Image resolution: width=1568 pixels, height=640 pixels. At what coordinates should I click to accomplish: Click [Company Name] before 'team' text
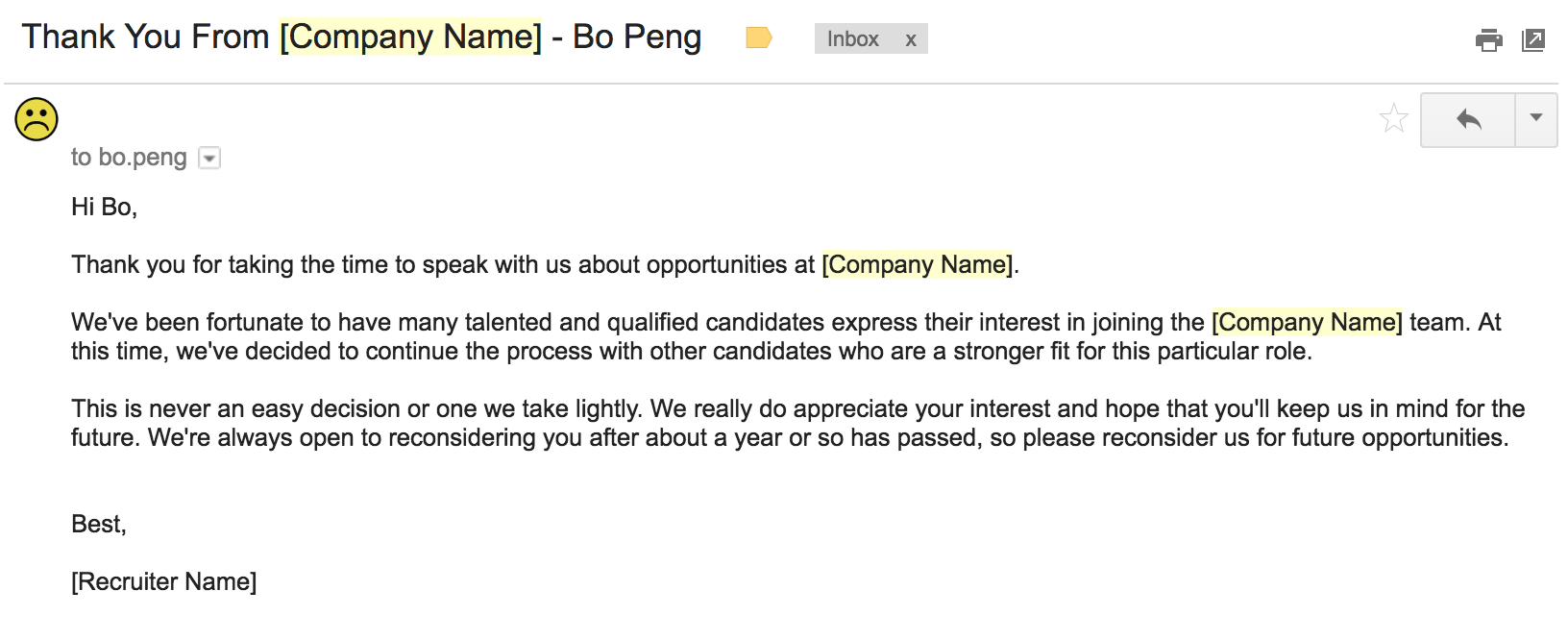[x=1307, y=322]
